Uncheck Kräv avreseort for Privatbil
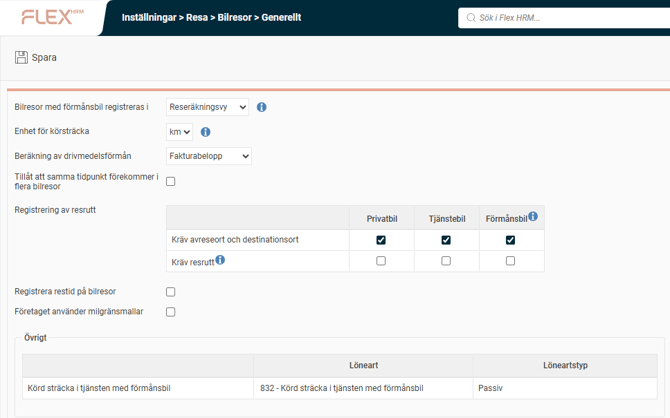This screenshot has height=418, width=670. point(381,240)
